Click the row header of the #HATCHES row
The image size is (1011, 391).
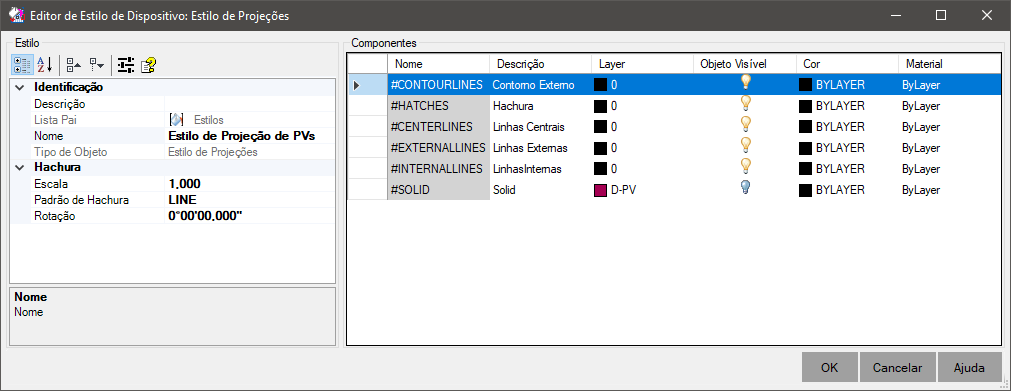(x=368, y=106)
